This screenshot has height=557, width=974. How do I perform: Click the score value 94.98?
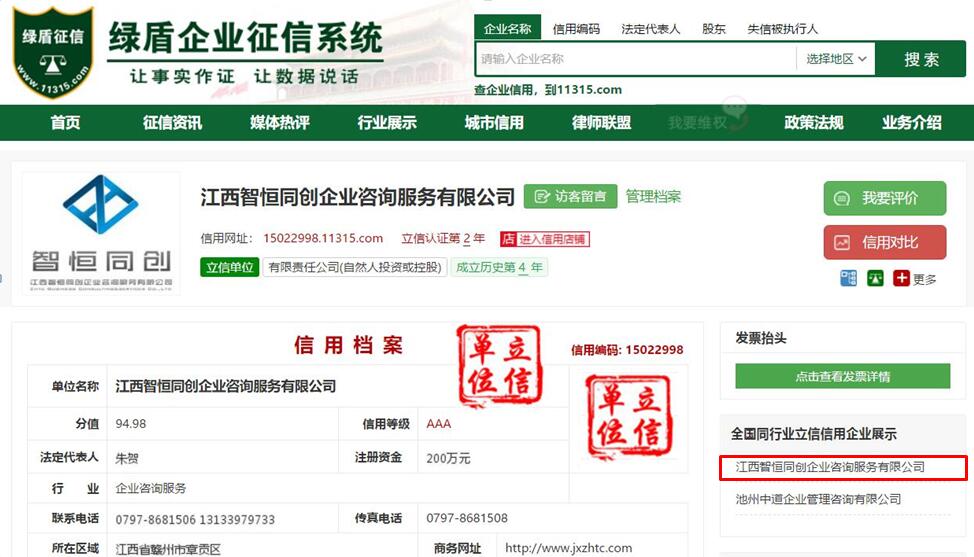click(130, 423)
